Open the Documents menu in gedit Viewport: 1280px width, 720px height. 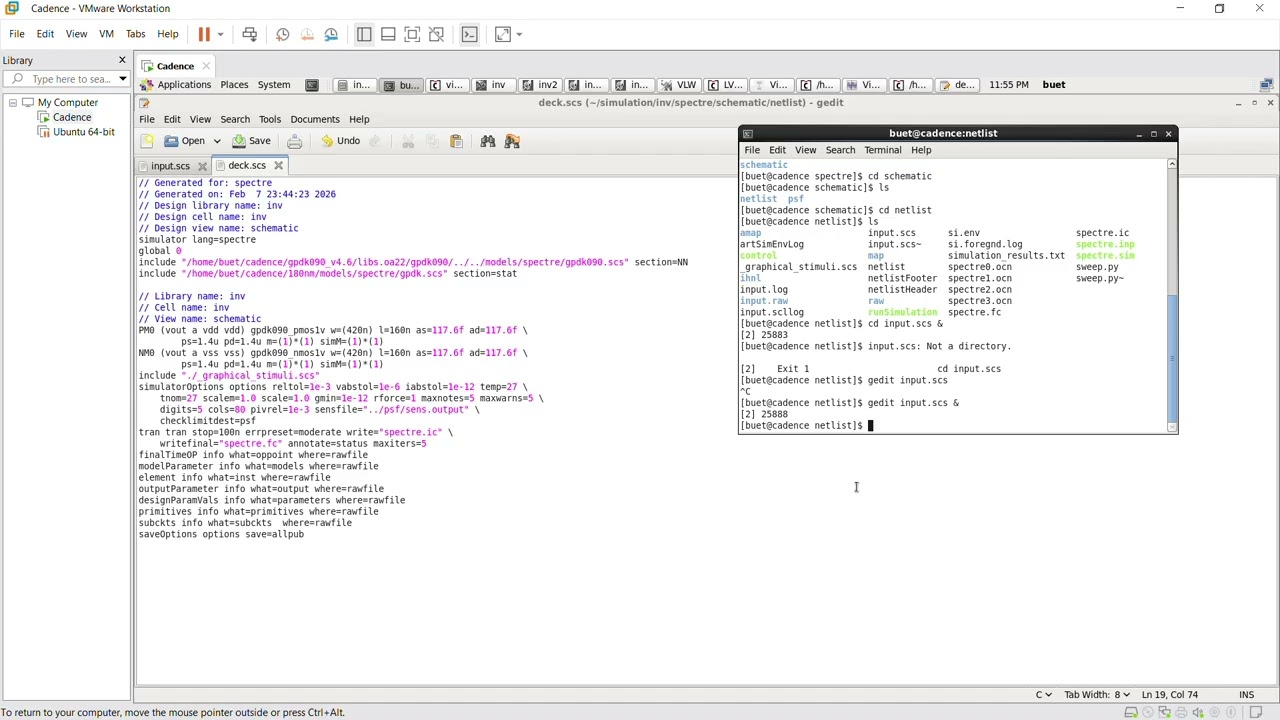tap(315, 119)
